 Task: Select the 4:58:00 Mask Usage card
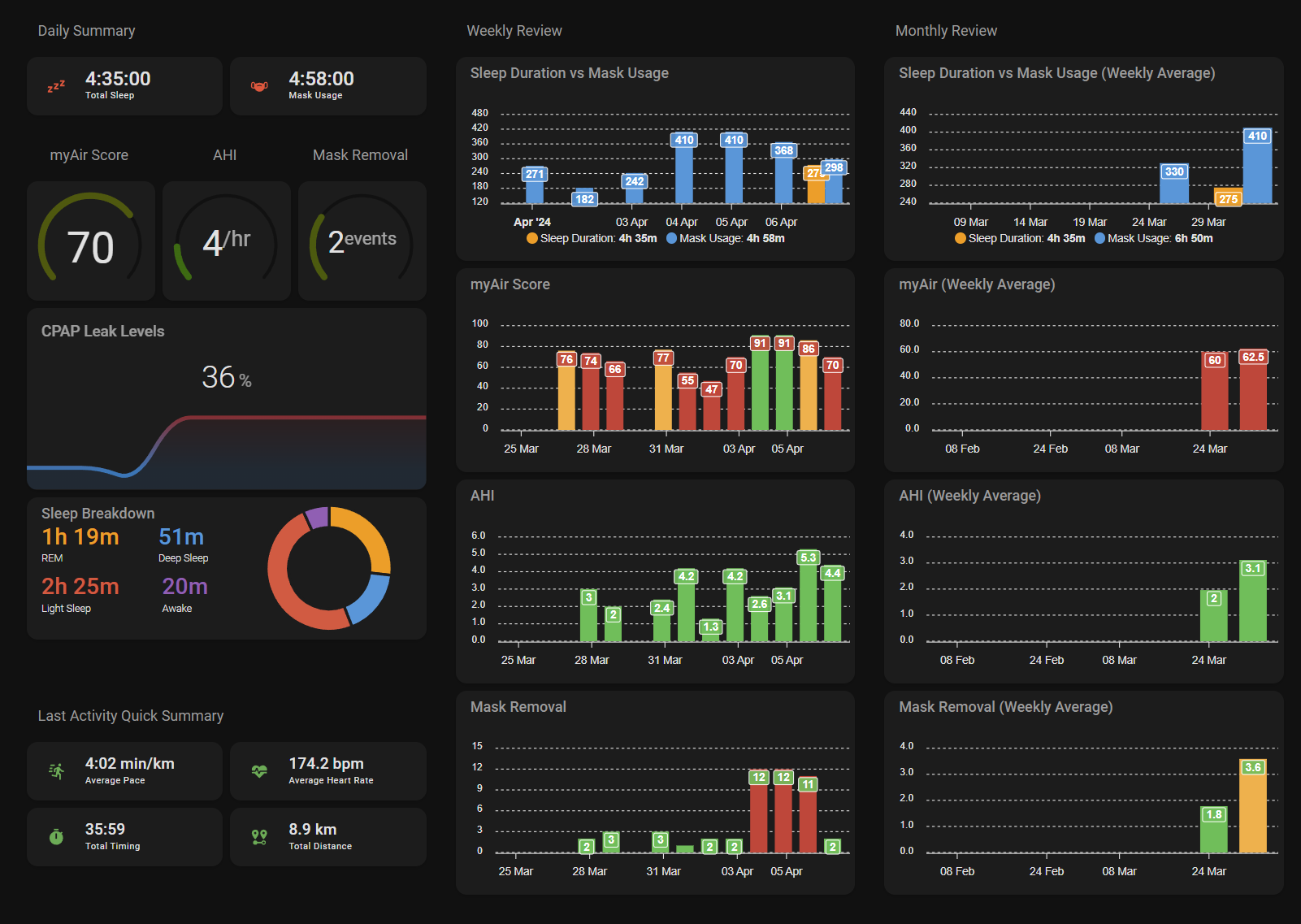328,86
